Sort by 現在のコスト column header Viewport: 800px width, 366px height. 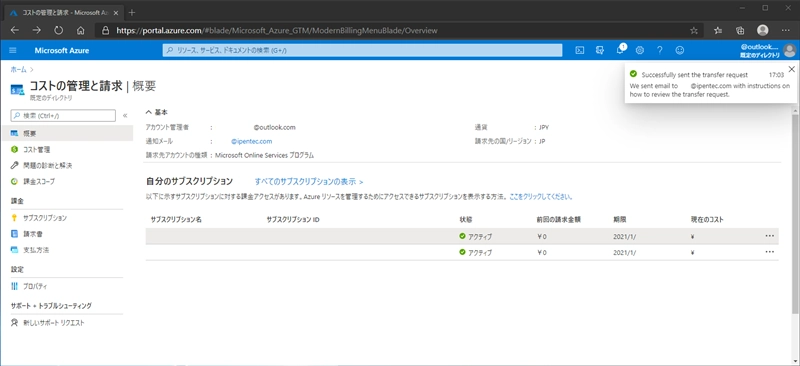click(x=707, y=219)
